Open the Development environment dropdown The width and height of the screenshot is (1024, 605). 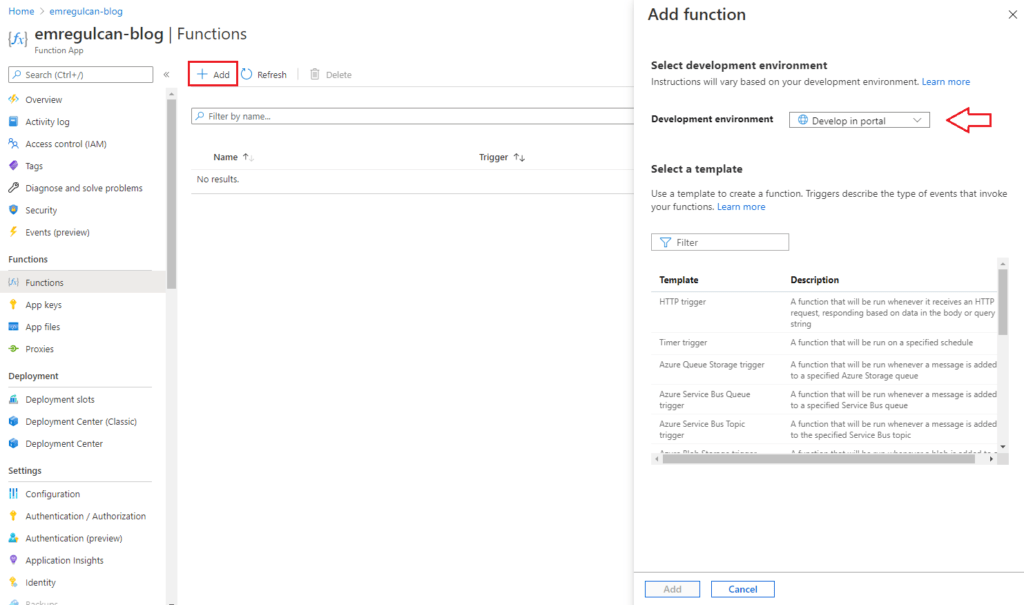pyautogui.click(x=859, y=120)
